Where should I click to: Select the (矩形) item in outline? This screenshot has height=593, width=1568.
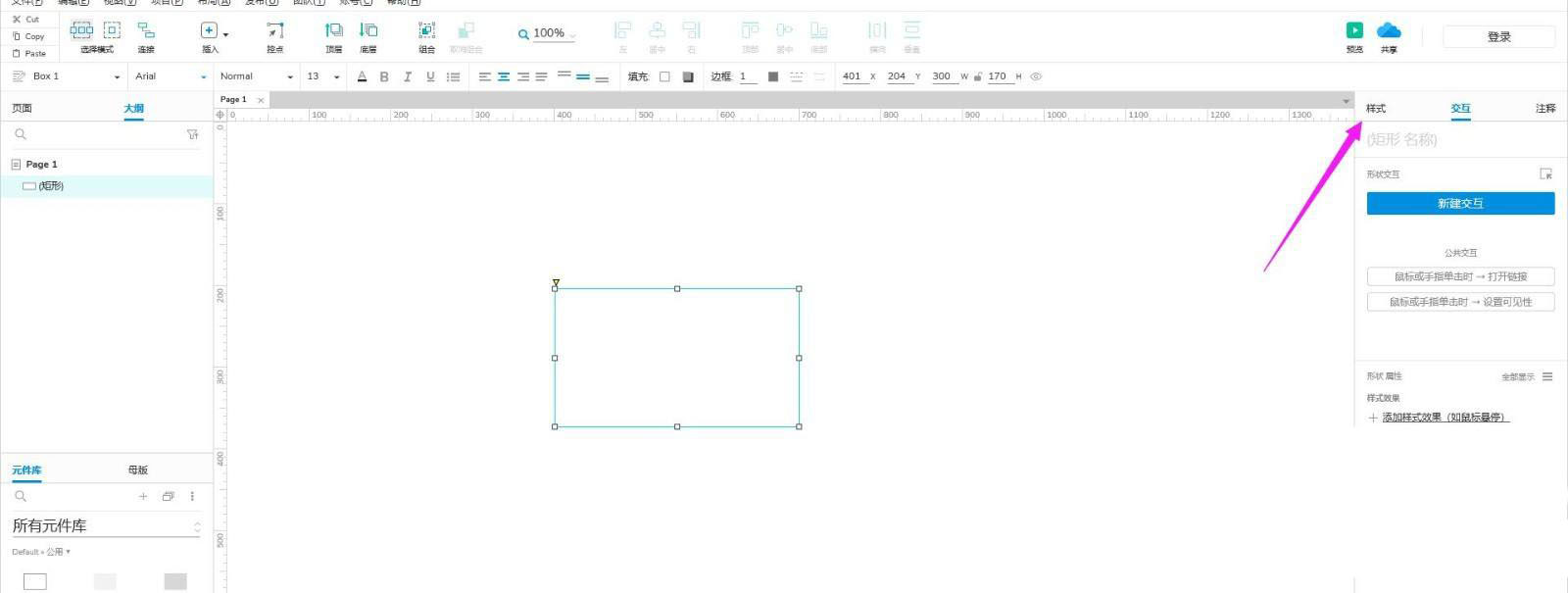[51, 185]
